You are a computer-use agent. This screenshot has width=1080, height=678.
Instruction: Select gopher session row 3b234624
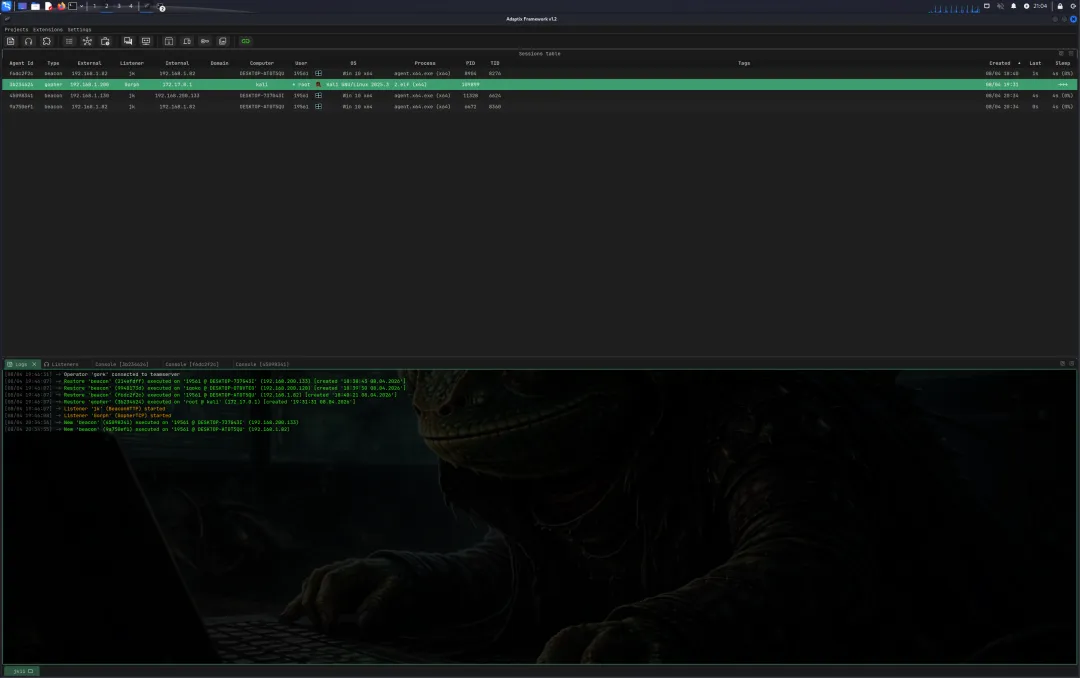point(540,84)
